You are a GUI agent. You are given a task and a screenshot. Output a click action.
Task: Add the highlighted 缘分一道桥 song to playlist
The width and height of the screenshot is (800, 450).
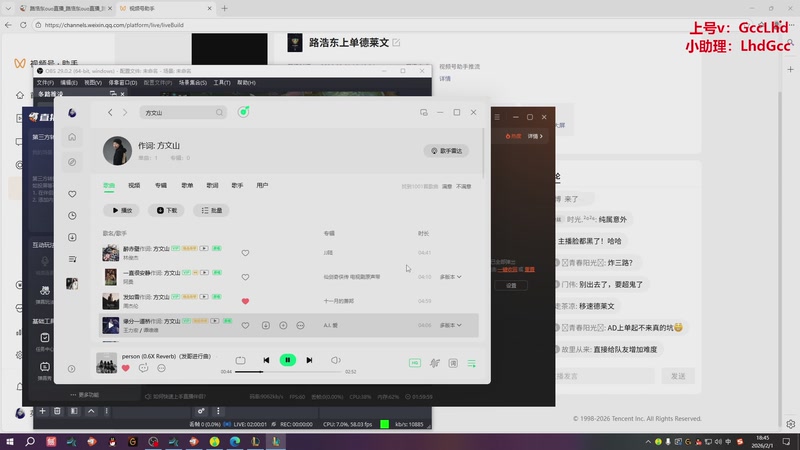283,325
